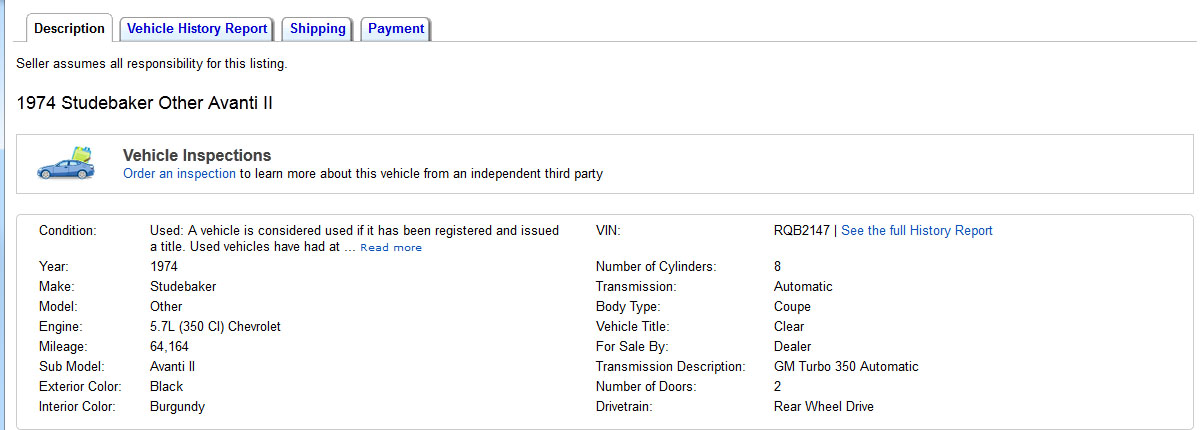This screenshot has width=1200, height=430.
Task: Select GM Turbo 350 Automatic description
Action: coord(846,366)
